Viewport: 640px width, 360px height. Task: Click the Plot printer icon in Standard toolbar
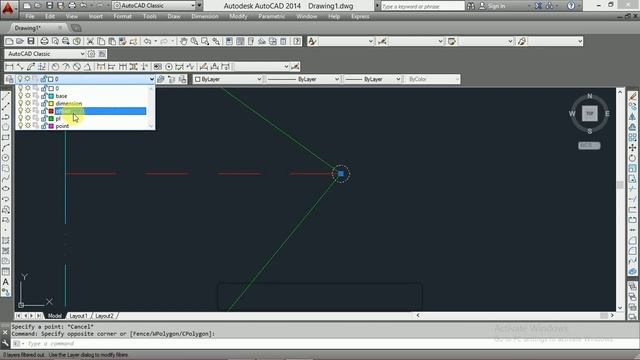click(x=44, y=41)
